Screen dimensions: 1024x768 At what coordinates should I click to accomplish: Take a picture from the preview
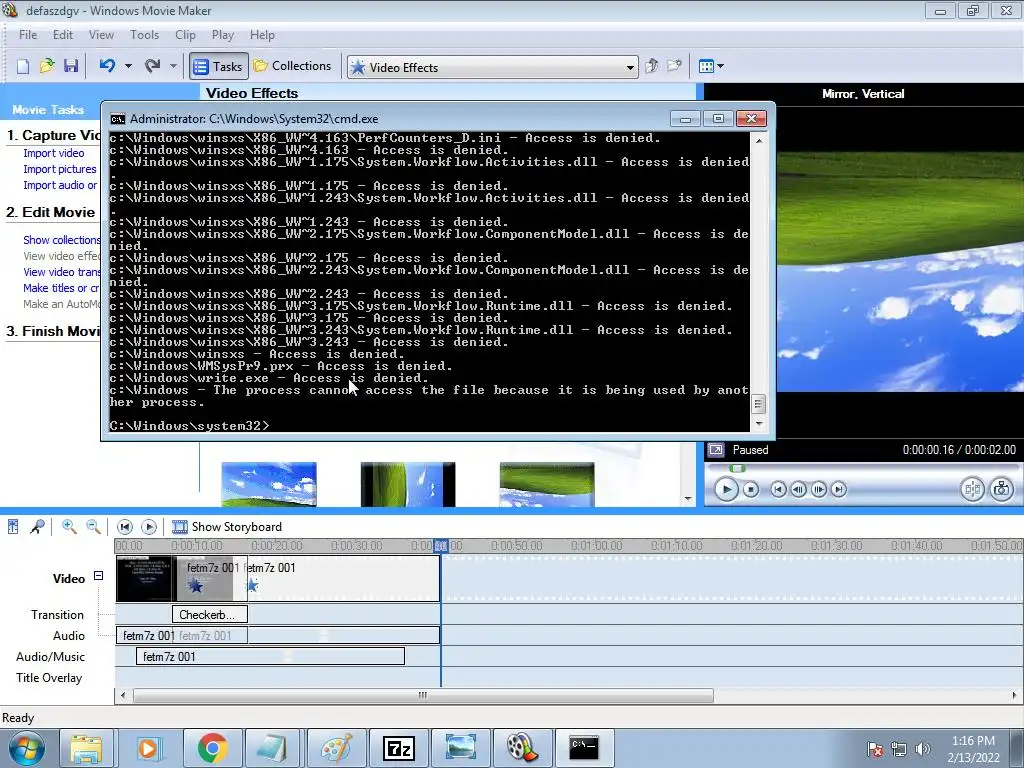[x=1001, y=489]
